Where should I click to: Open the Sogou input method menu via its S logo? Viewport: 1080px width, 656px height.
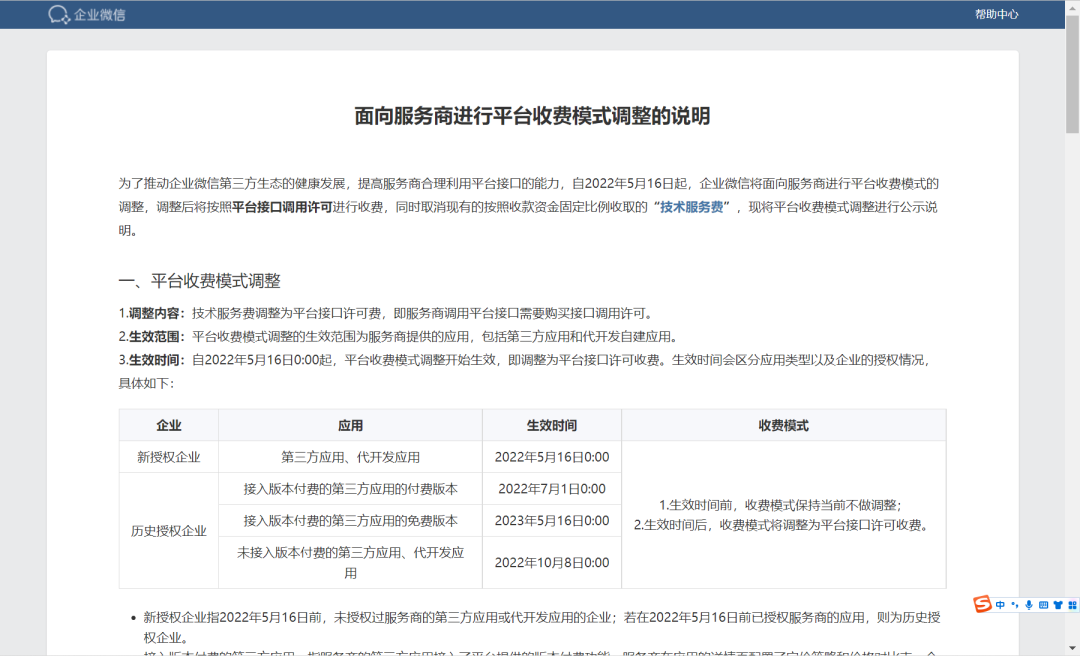coord(982,604)
